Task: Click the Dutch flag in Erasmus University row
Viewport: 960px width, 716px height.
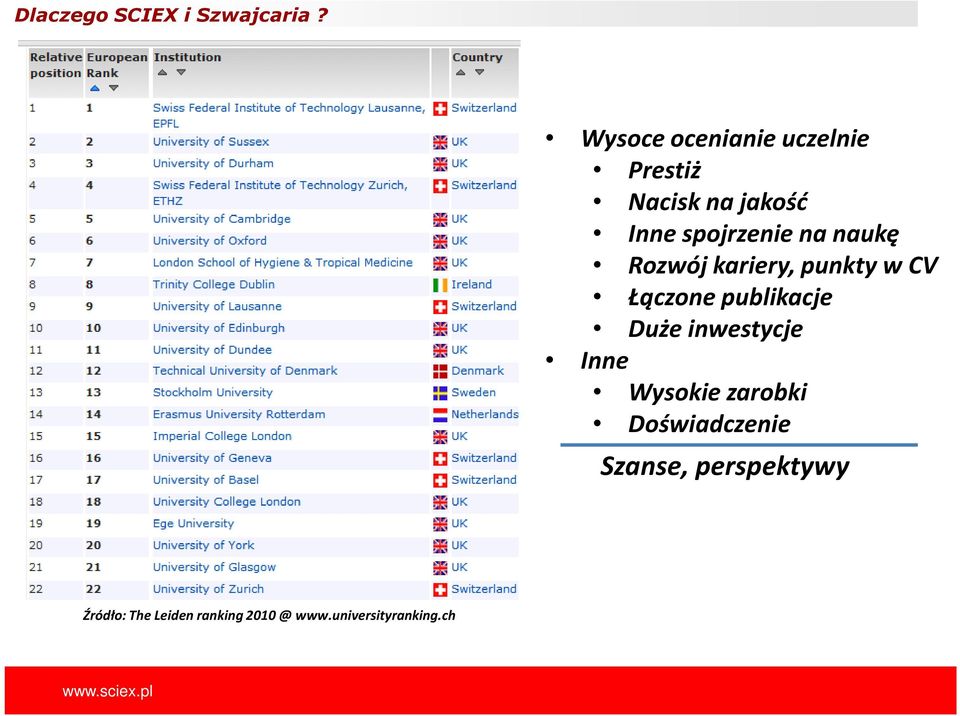Action: click(440, 415)
